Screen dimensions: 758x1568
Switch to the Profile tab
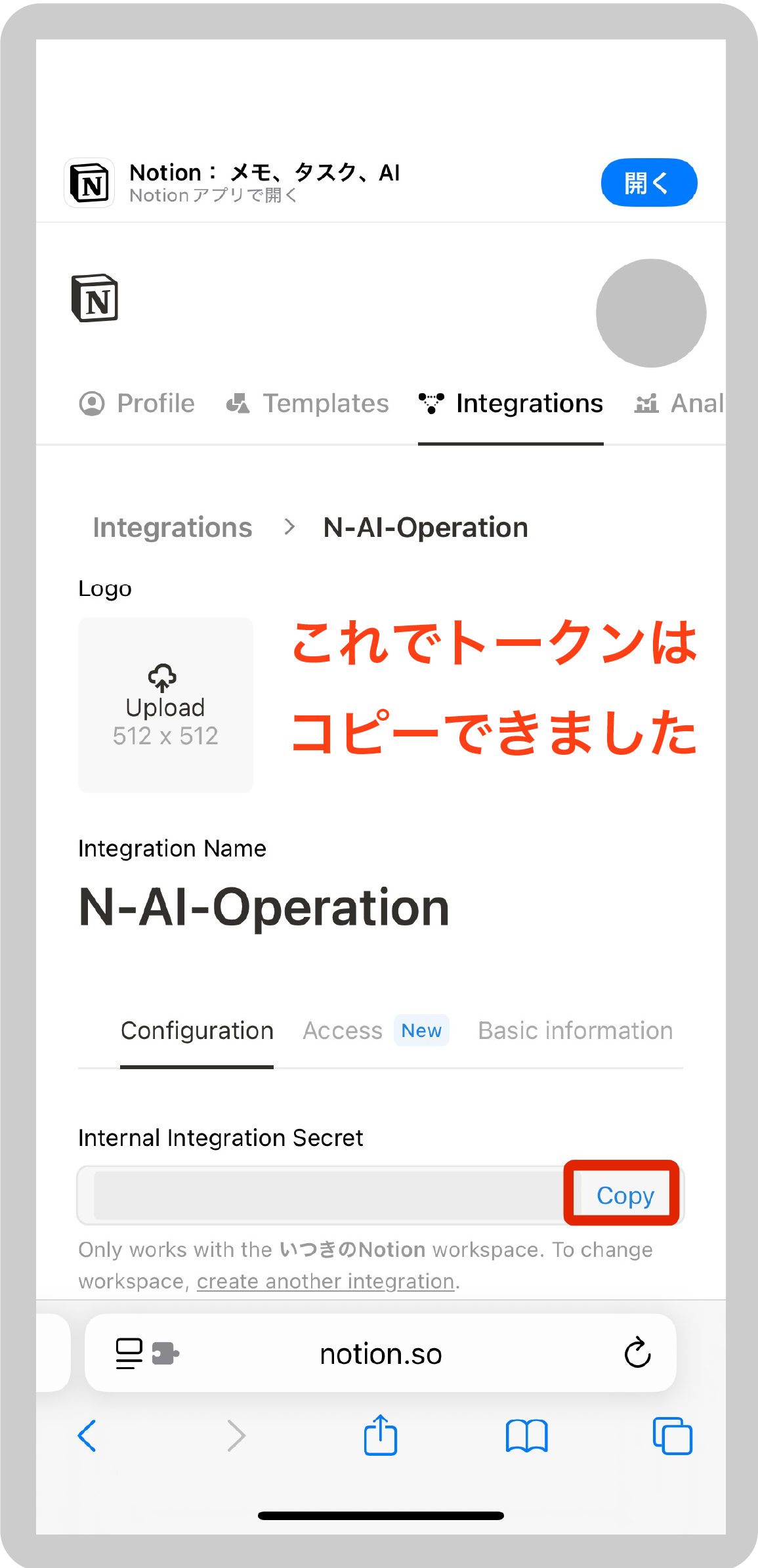coord(137,403)
